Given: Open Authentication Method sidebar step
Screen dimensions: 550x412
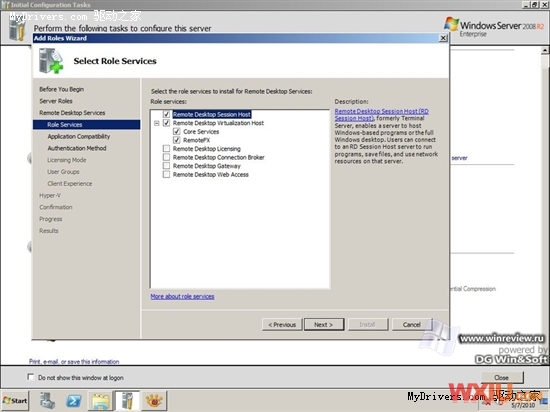Looking at the screenshot, I should pos(77,148).
